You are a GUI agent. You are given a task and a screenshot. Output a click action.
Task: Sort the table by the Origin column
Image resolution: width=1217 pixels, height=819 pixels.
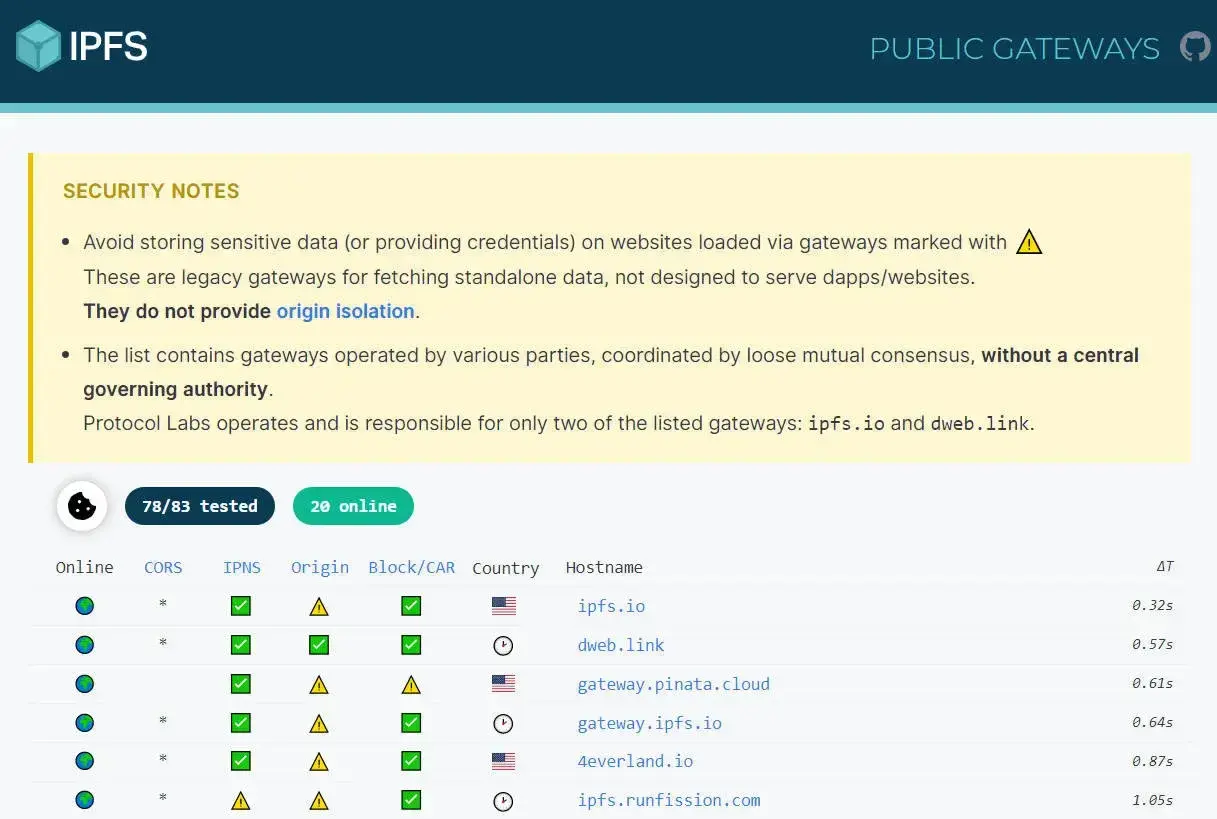319,567
